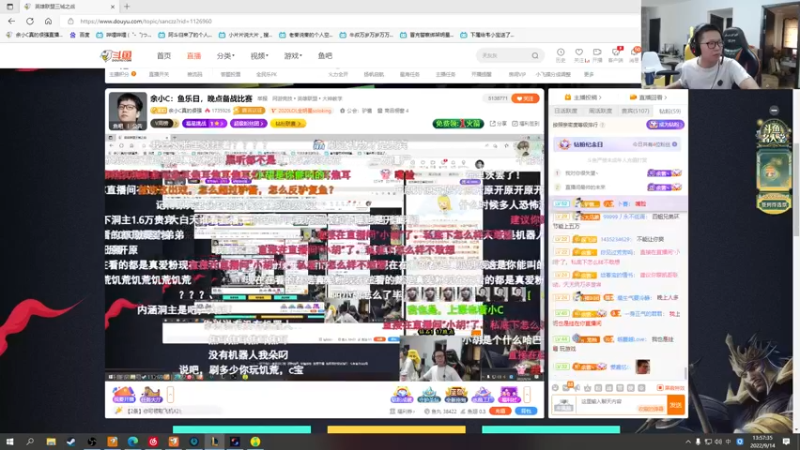The width and height of the screenshot is (800, 450).
Task: Open the purple 超级粉丝团 pill
Action: click(248, 123)
